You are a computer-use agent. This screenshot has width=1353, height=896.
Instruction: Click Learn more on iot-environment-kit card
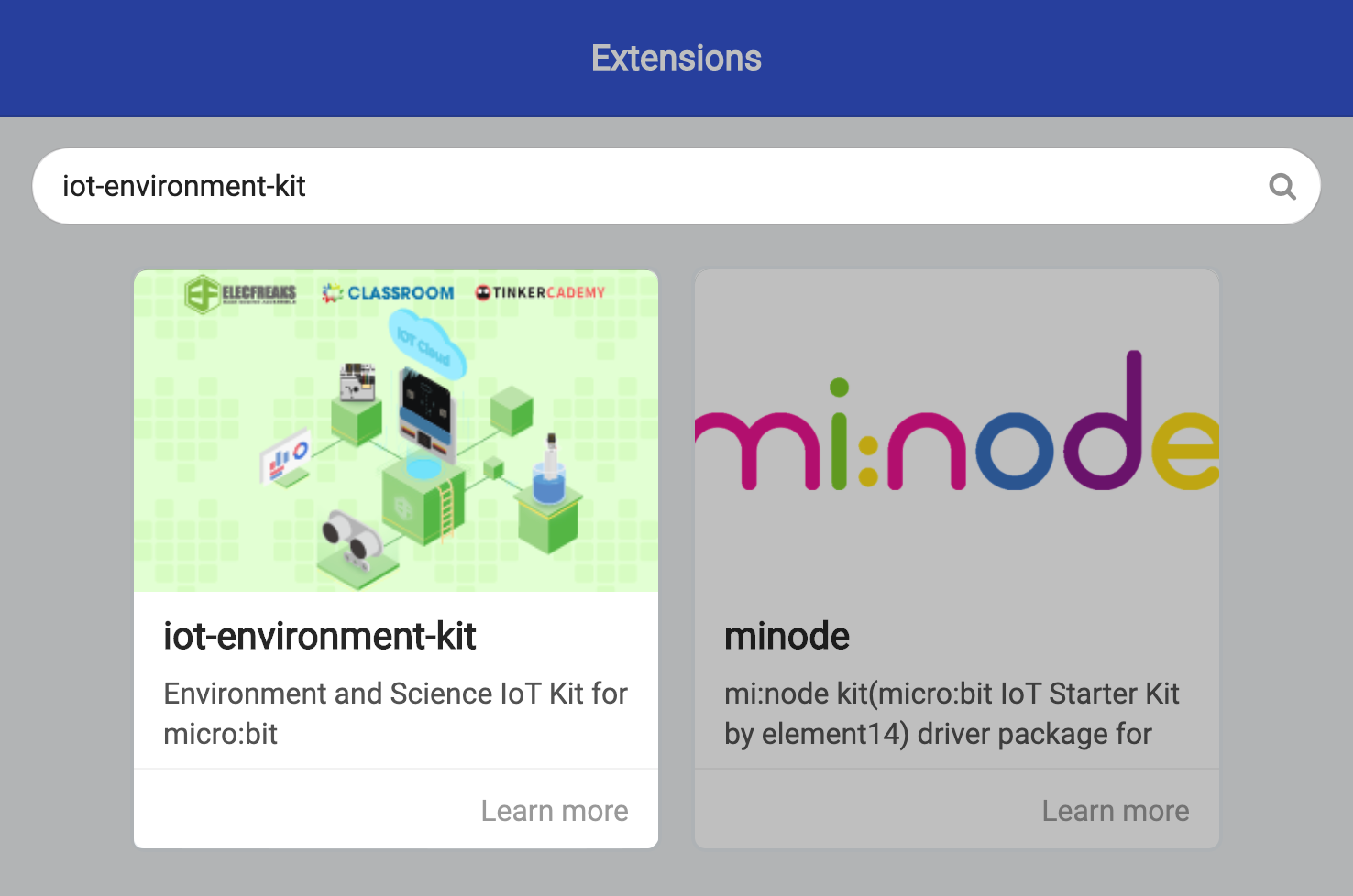[x=555, y=811]
